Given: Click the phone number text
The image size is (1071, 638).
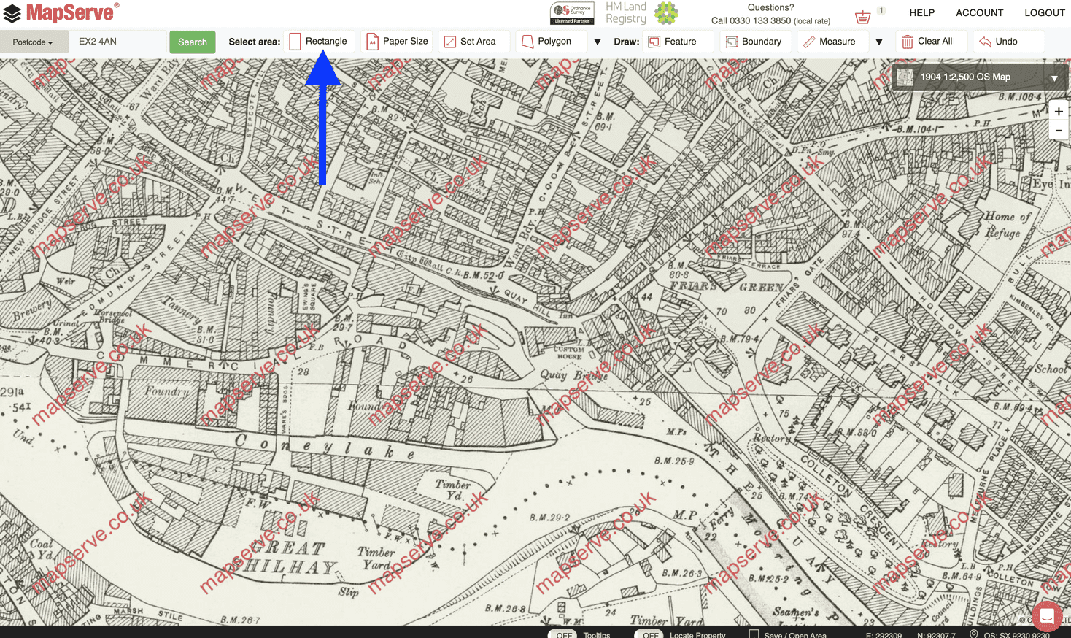Looking at the screenshot, I should pyautogui.click(x=770, y=20).
